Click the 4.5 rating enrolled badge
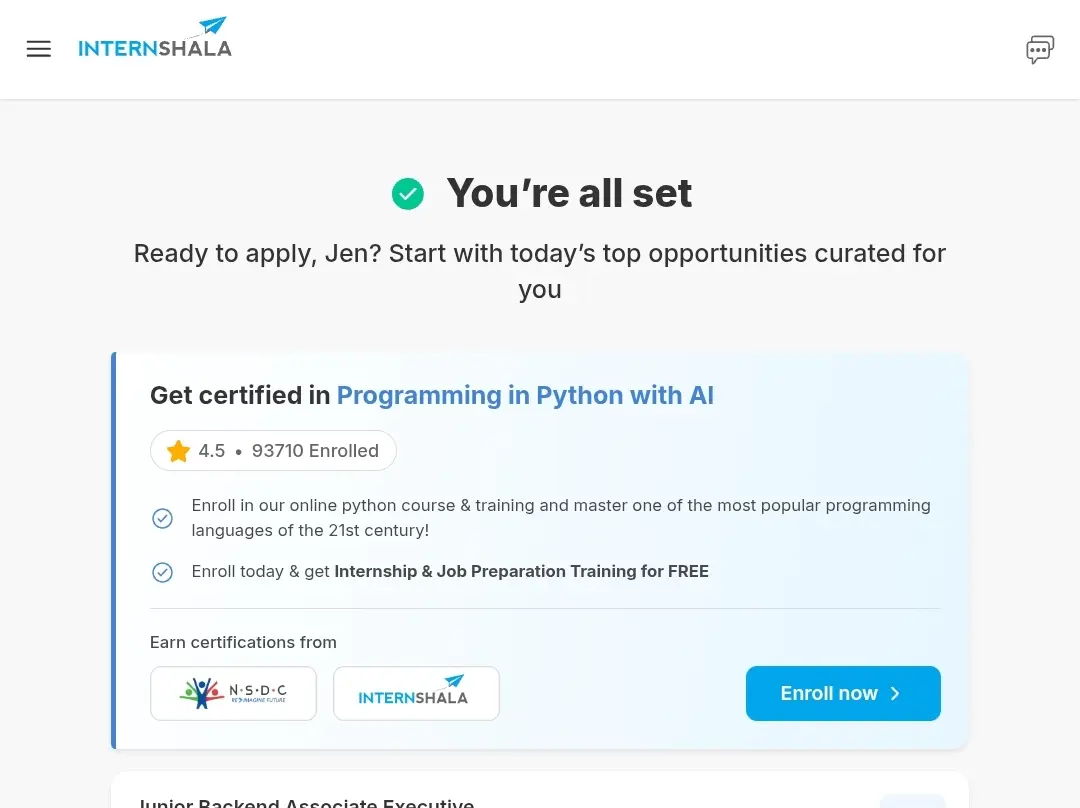Viewport: 1080px width, 808px height. tap(273, 450)
